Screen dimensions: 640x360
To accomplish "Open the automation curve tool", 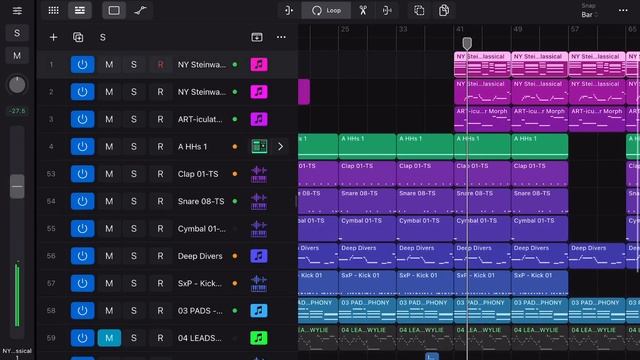I will pyautogui.click(x=140, y=11).
